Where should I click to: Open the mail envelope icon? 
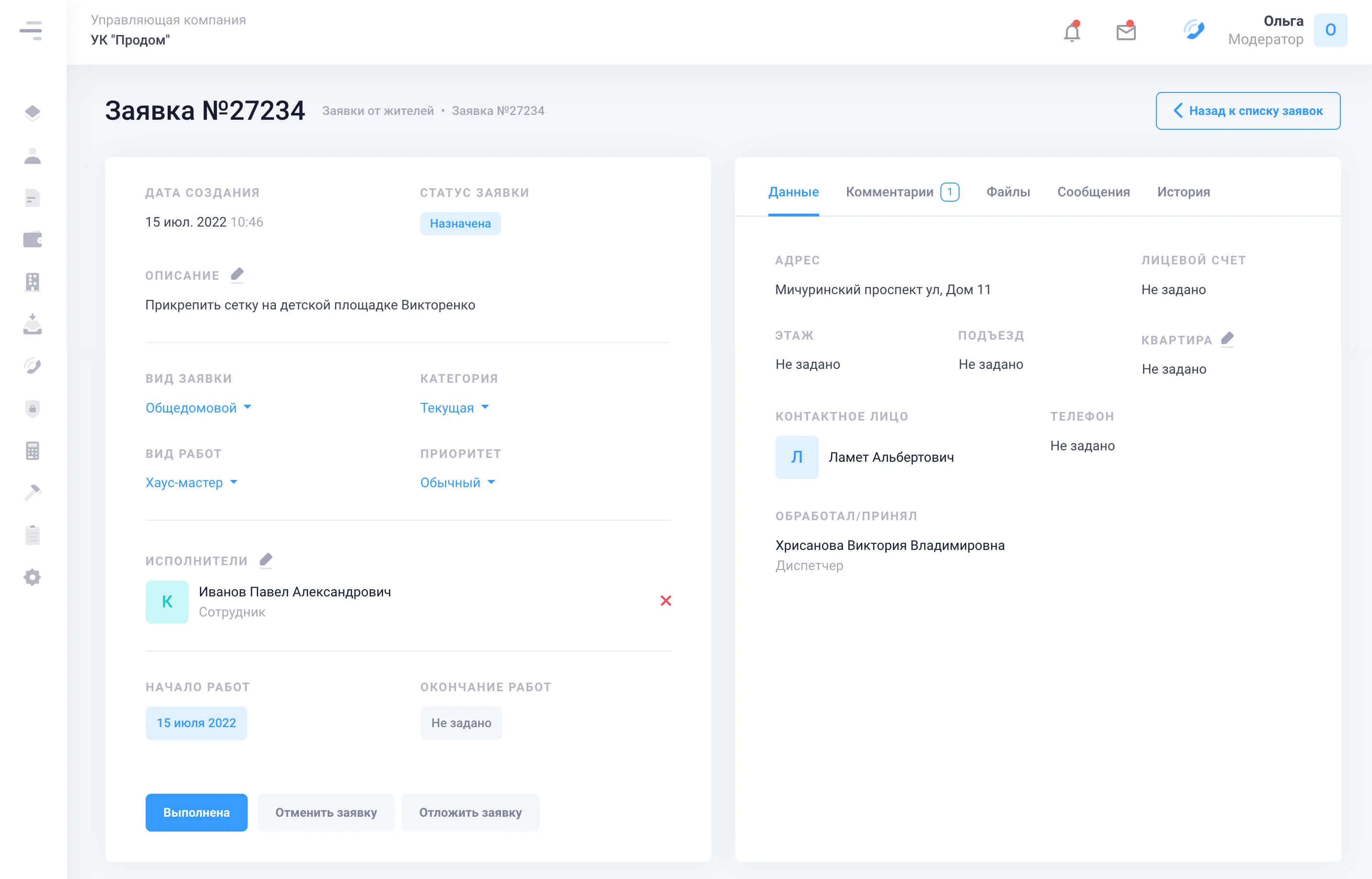pos(1125,32)
